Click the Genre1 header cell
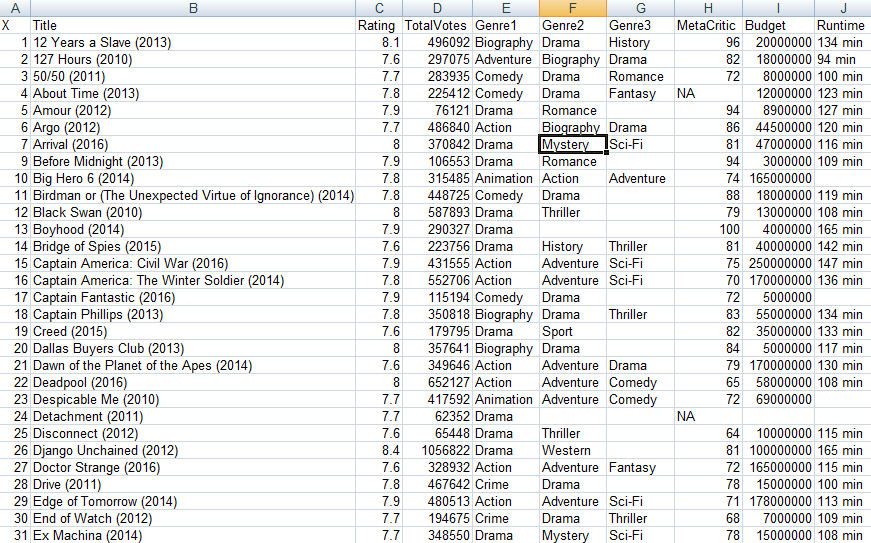Screen dimensions: 871x543 (x=506, y=26)
